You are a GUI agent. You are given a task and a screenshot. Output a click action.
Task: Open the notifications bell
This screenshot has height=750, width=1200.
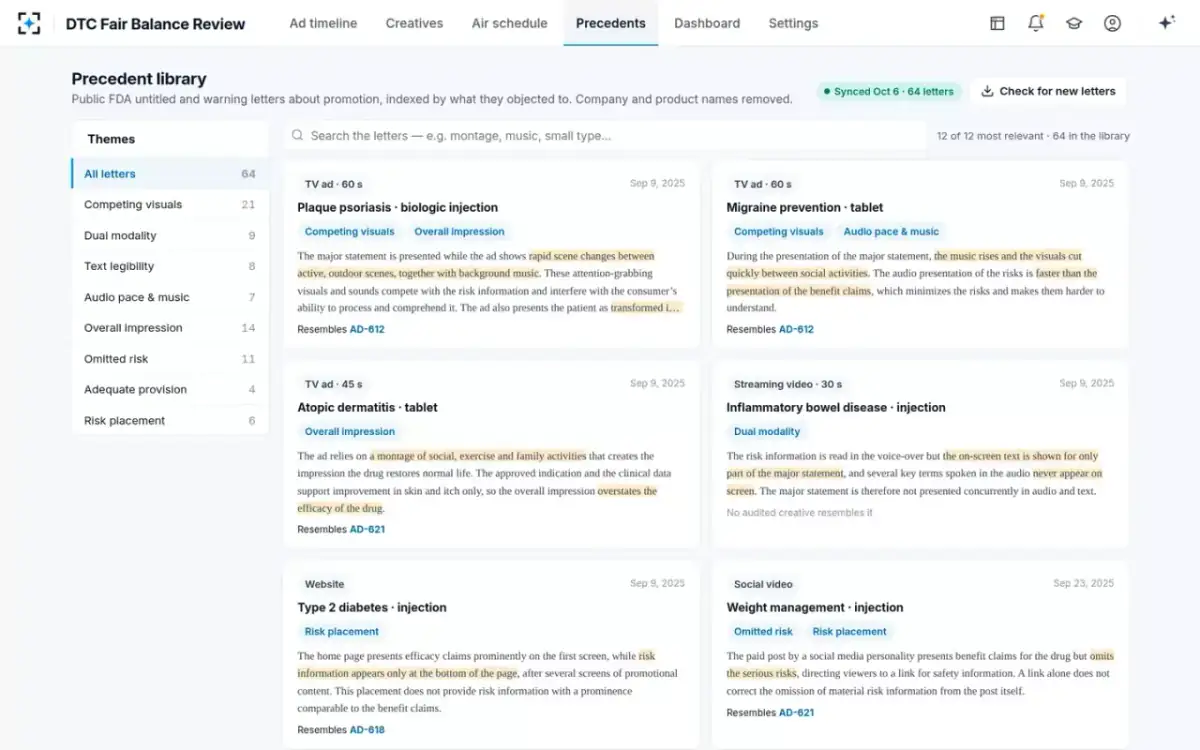tap(1036, 23)
